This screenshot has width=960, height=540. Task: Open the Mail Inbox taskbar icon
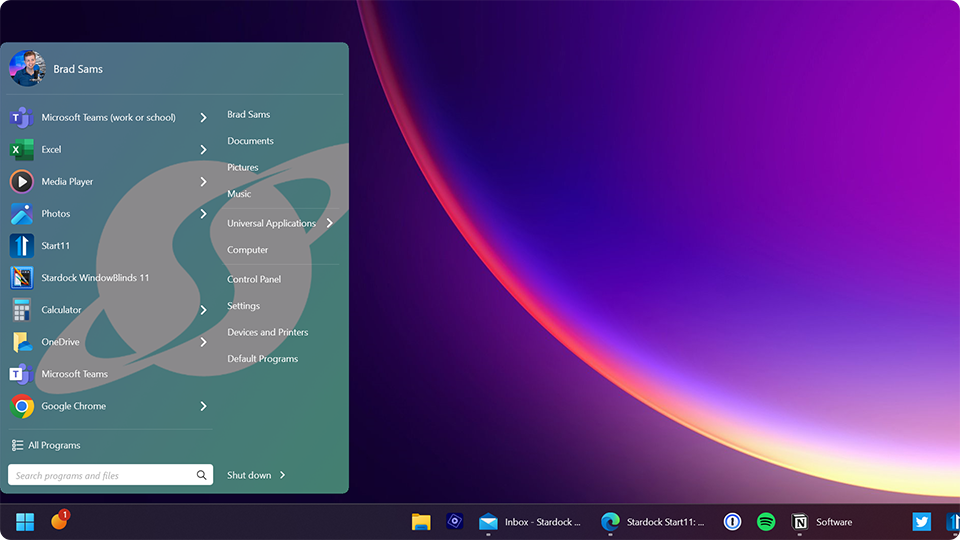(x=488, y=522)
